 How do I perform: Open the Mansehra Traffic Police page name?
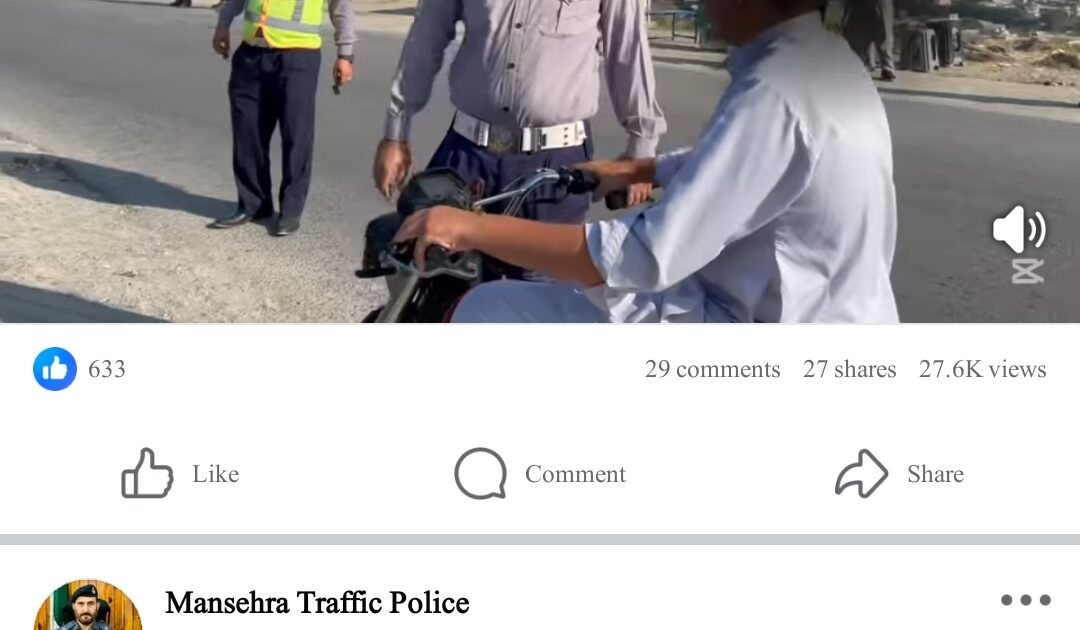click(317, 602)
